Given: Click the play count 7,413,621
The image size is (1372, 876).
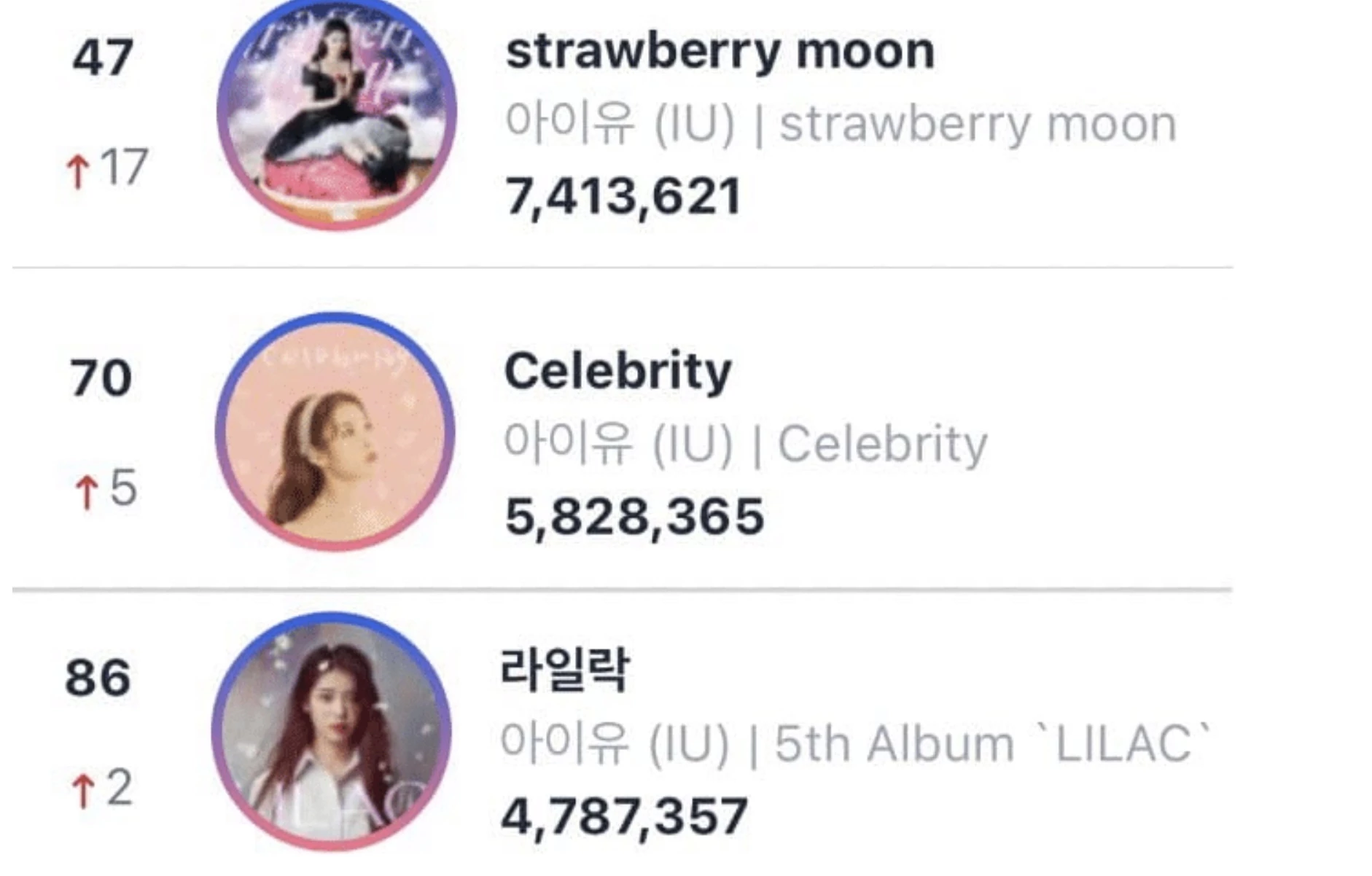Looking at the screenshot, I should coord(623,197).
